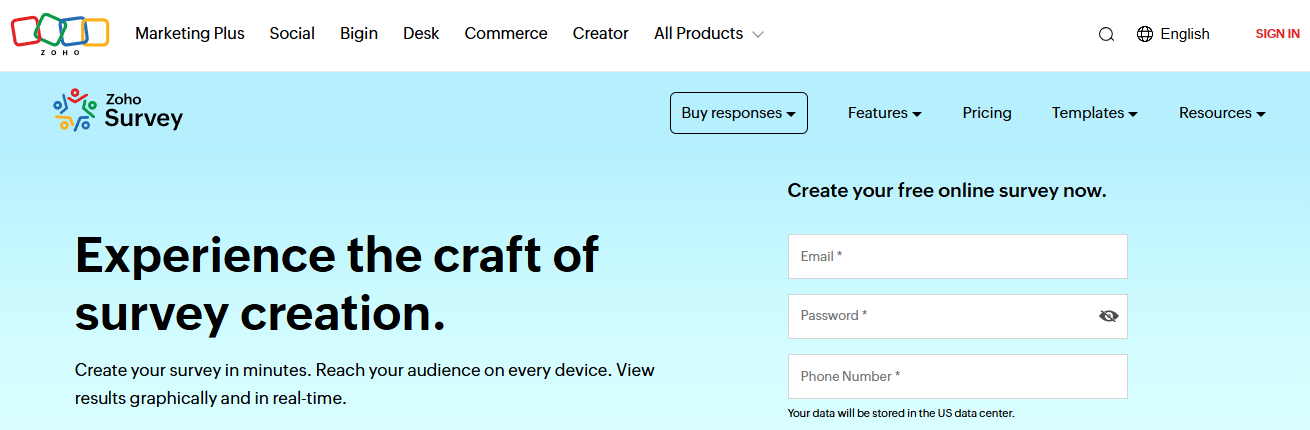Click the globe language icon
The width and height of the screenshot is (1310, 430).
(x=1145, y=34)
